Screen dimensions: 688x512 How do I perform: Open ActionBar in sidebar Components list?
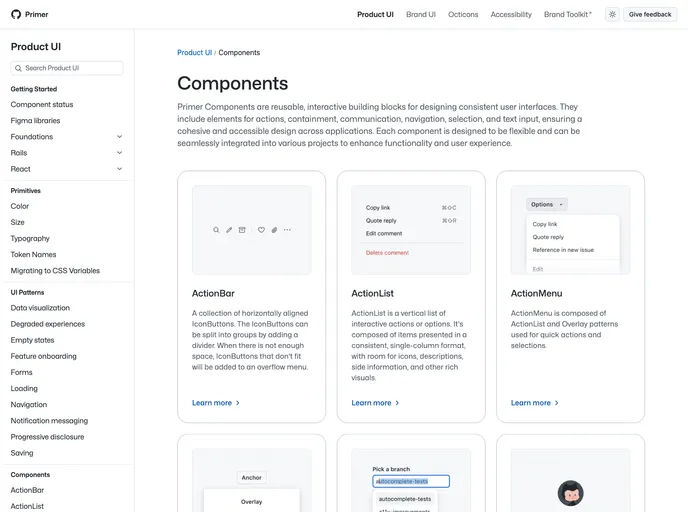pyautogui.click(x=27, y=490)
